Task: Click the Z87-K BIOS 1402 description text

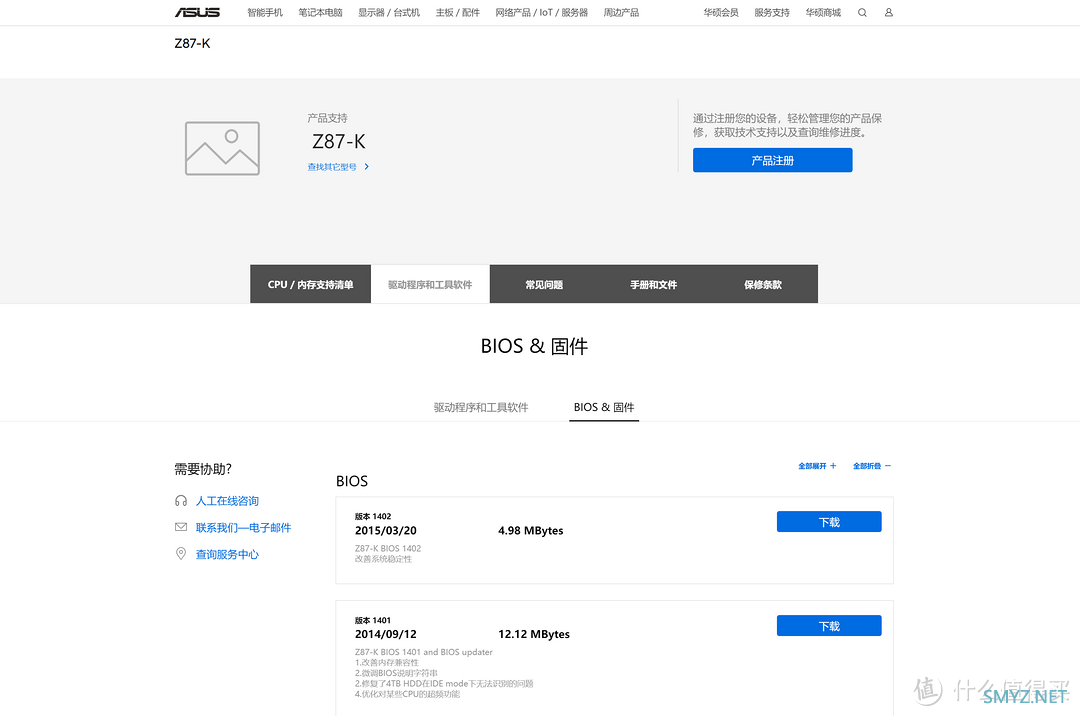Action: click(388, 549)
